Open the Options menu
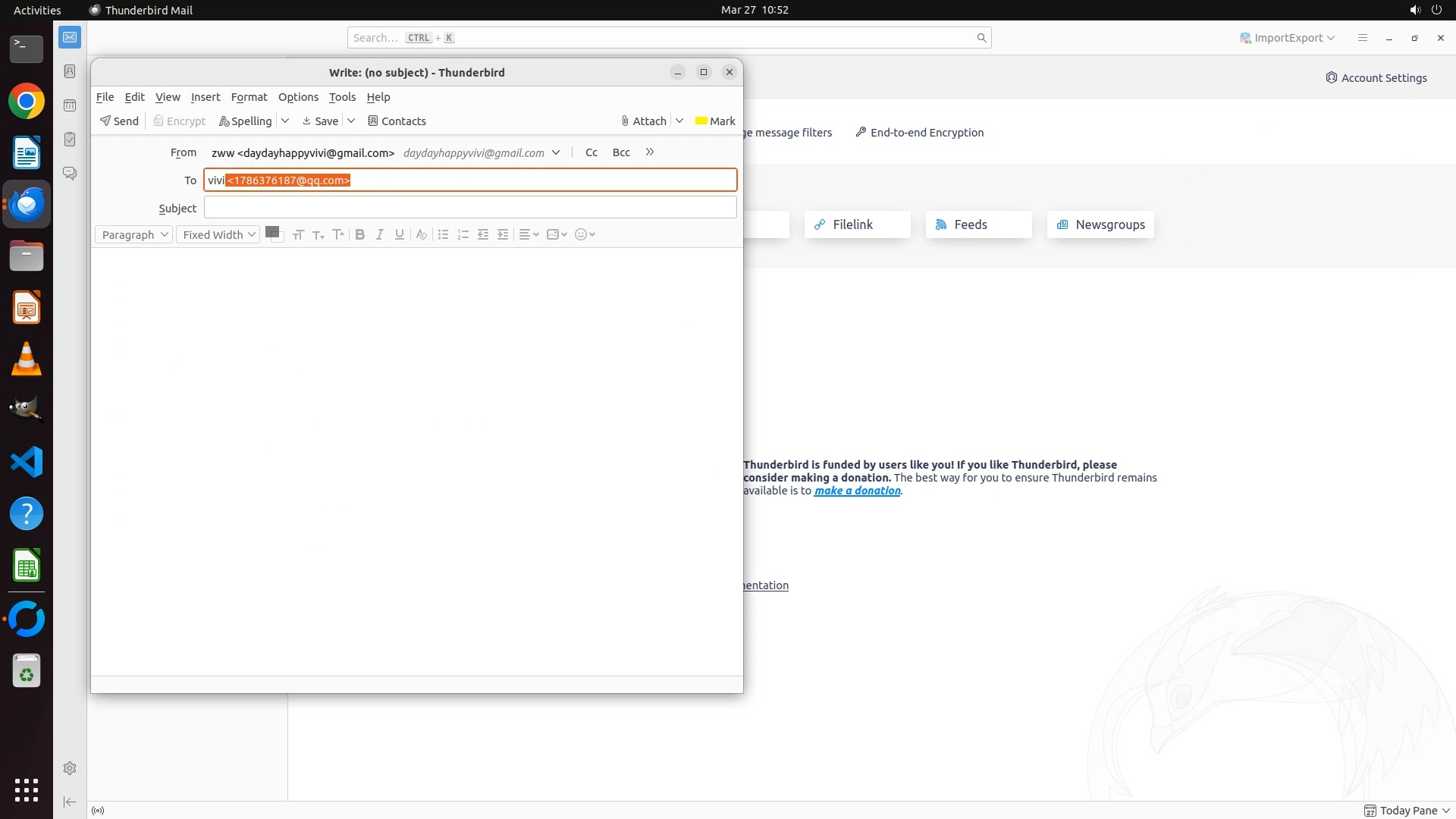 point(298,97)
